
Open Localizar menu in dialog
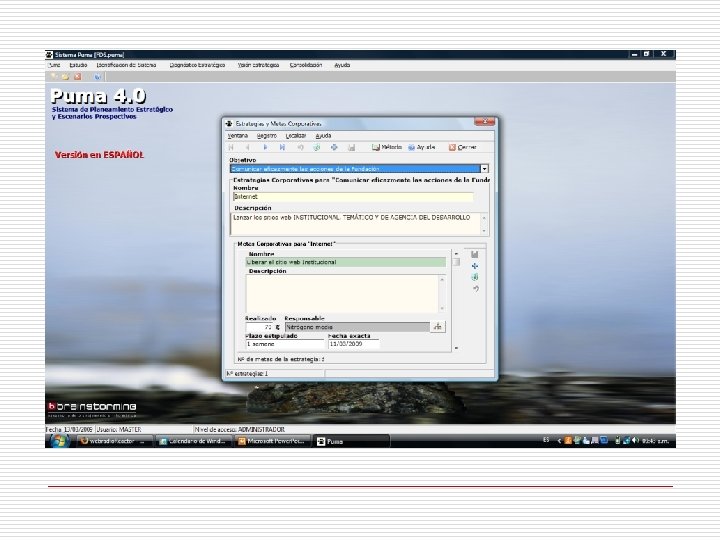296,136
